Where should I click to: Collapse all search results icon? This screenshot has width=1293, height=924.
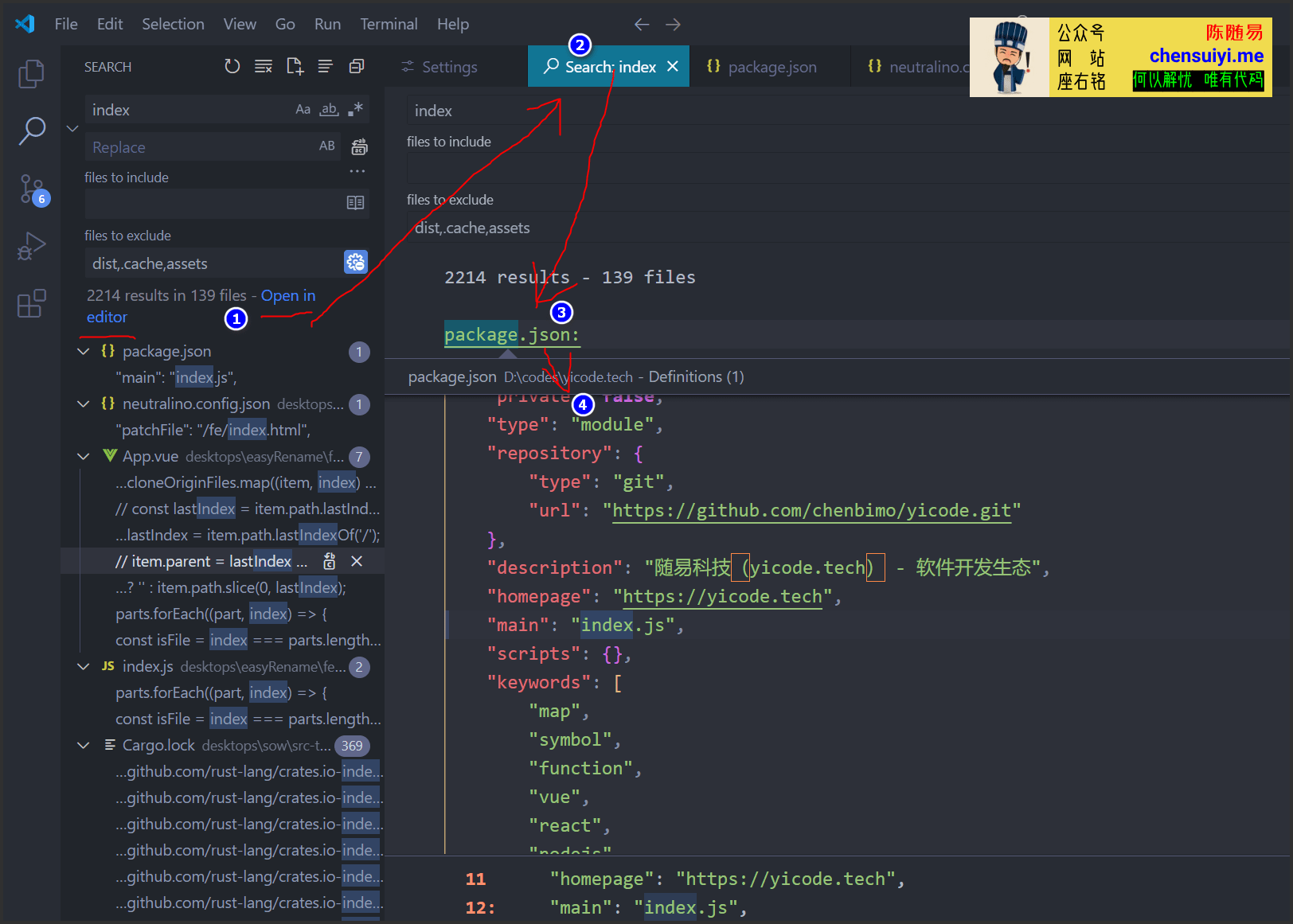click(x=357, y=67)
